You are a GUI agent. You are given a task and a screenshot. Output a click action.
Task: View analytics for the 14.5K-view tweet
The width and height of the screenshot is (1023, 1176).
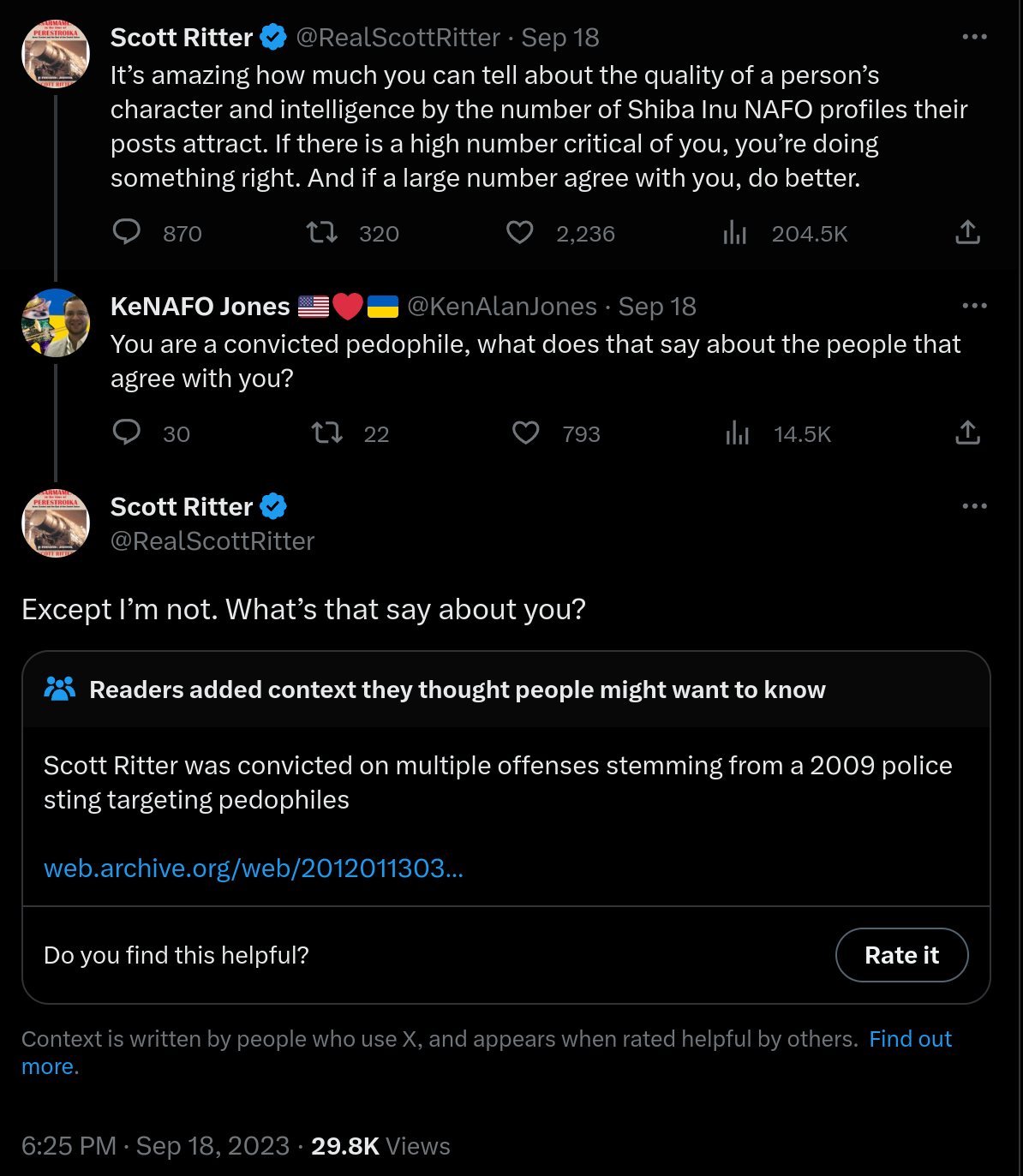point(737,433)
